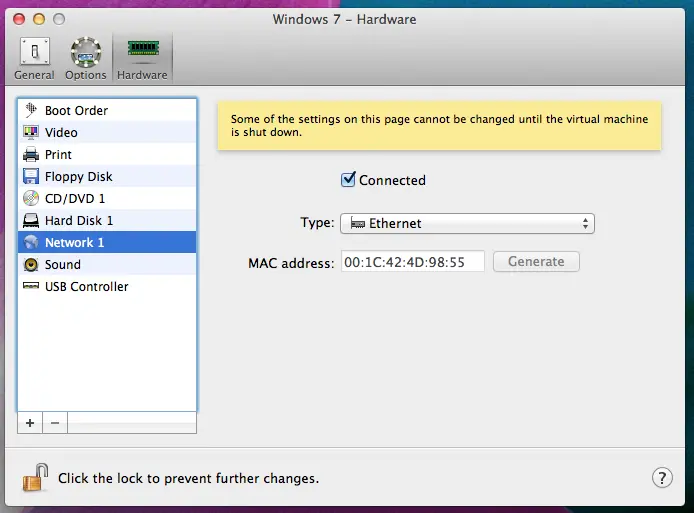Click the minus button to remove device
This screenshot has height=513, width=694.
(55, 423)
